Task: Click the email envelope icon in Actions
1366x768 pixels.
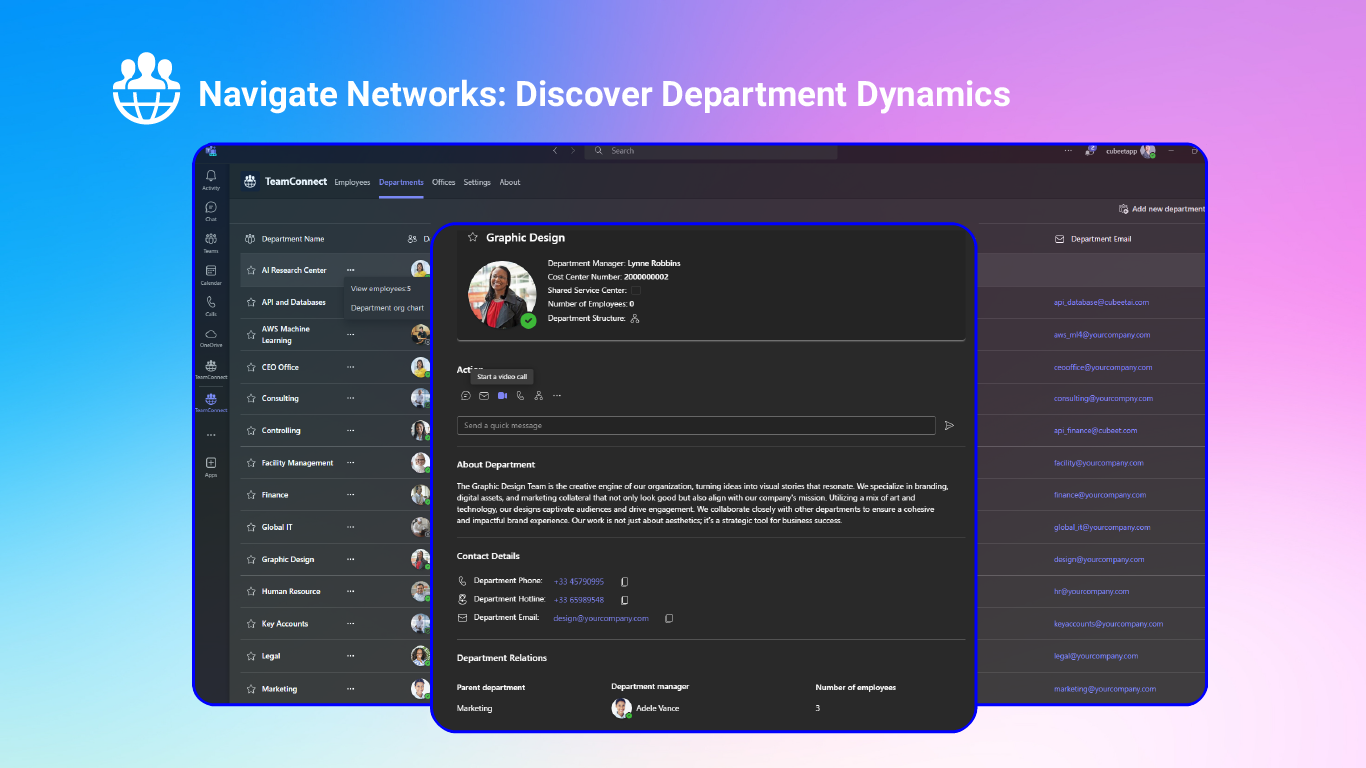Action: [484, 395]
